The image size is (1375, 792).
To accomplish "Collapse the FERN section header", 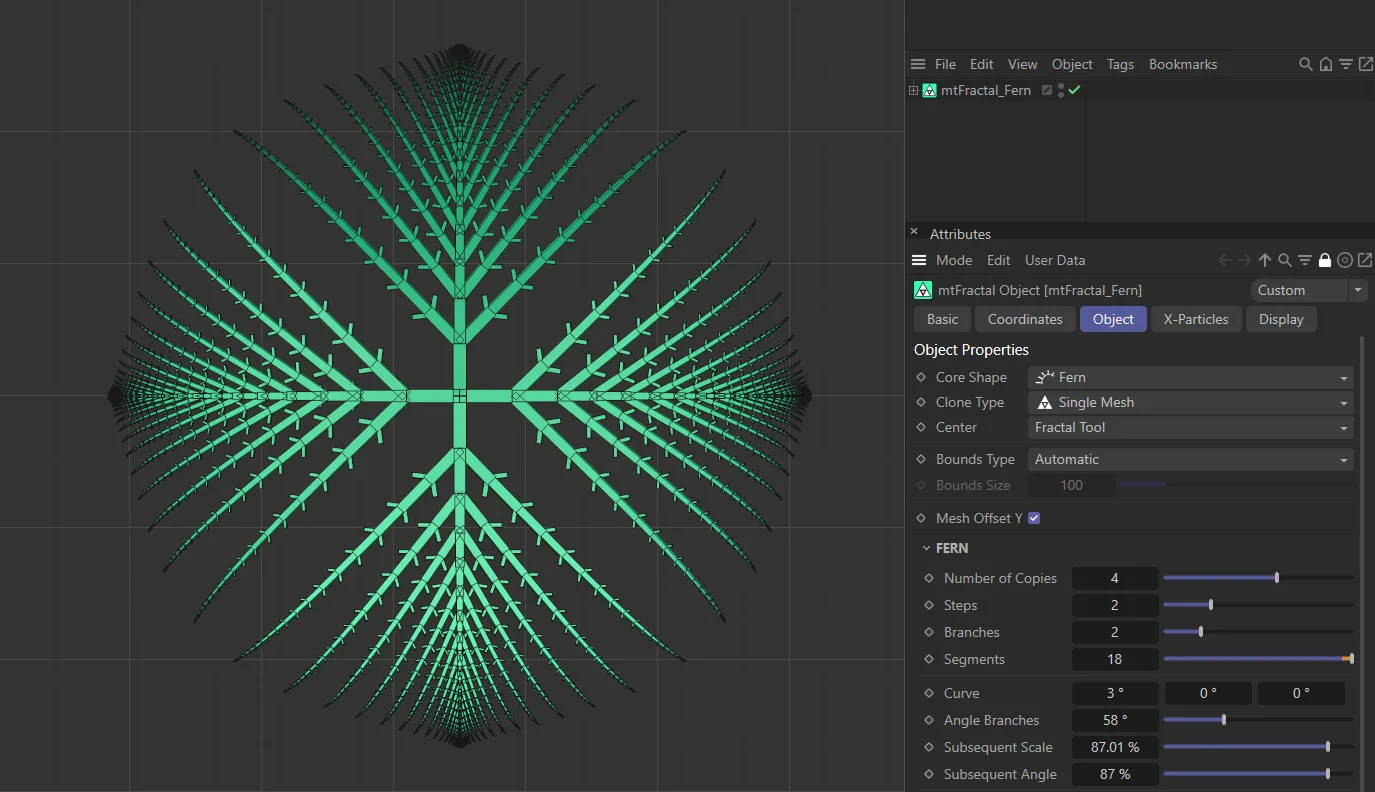I will tap(926, 548).
